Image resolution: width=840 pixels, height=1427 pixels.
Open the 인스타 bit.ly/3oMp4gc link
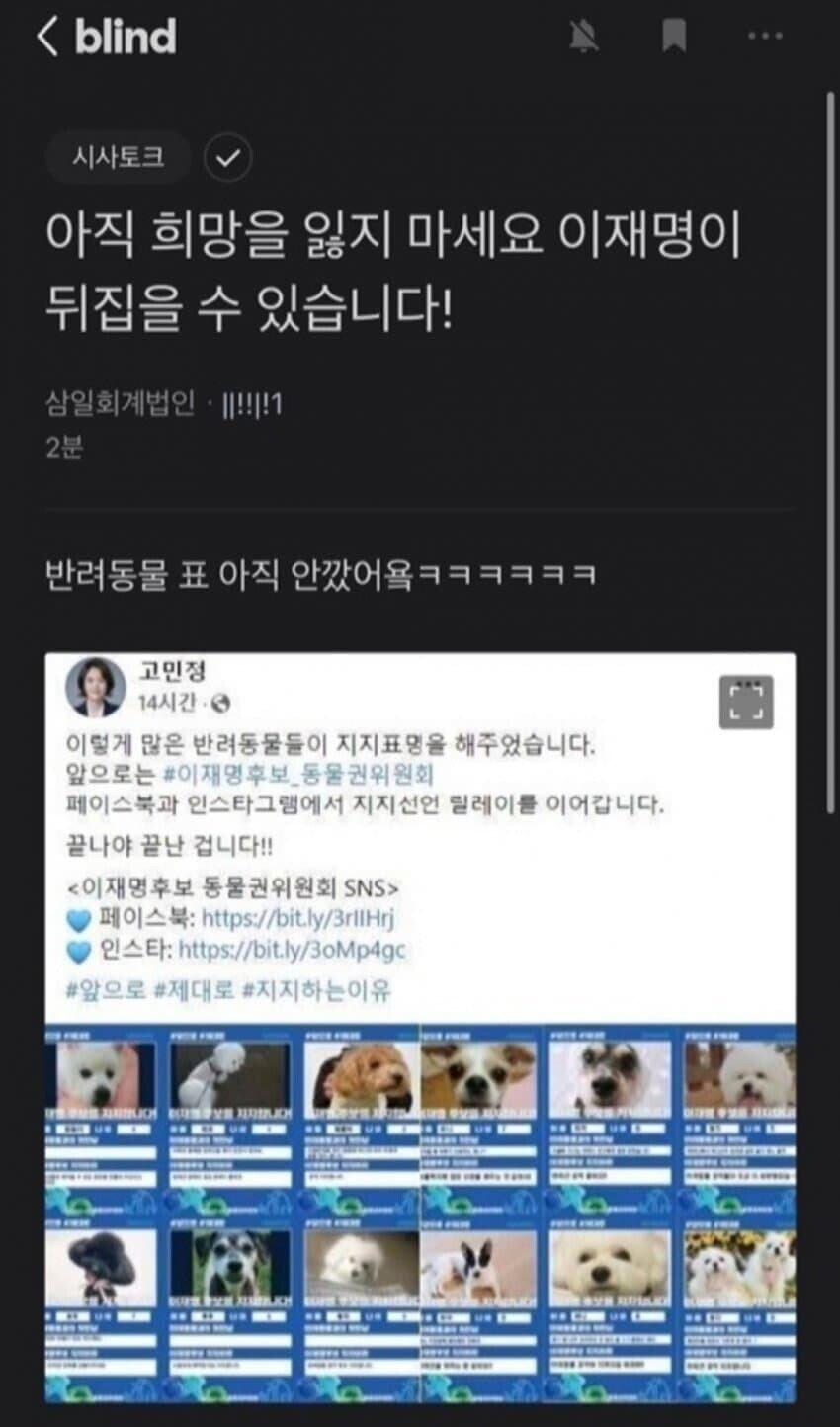point(293,951)
